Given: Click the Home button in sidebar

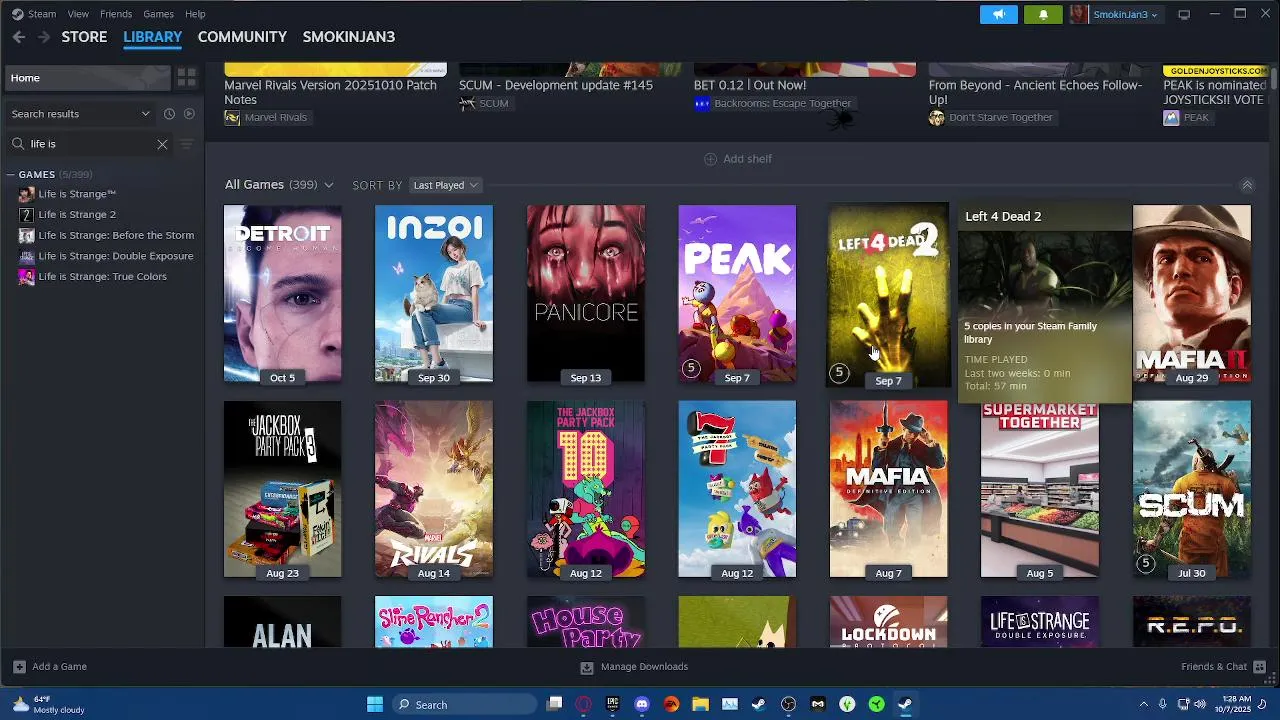Looking at the screenshot, I should click(x=88, y=78).
